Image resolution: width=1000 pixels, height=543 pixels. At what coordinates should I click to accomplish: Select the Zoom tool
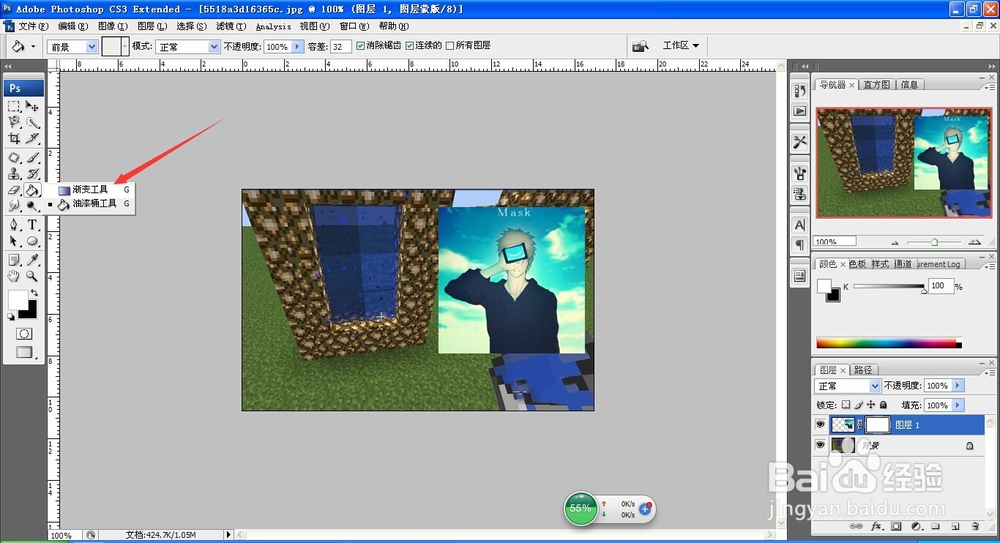(x=32, y=276)
